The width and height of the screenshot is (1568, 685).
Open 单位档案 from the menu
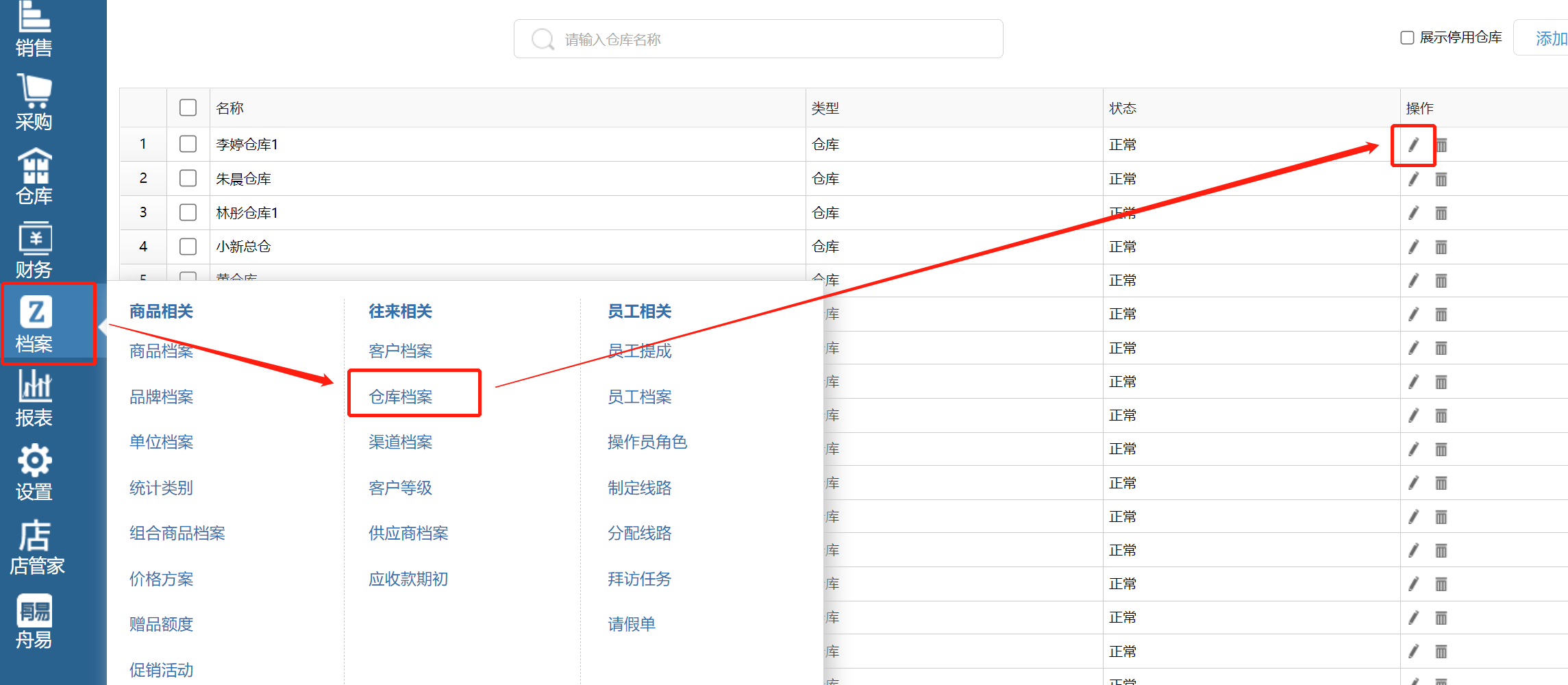[x=162, y=442]
